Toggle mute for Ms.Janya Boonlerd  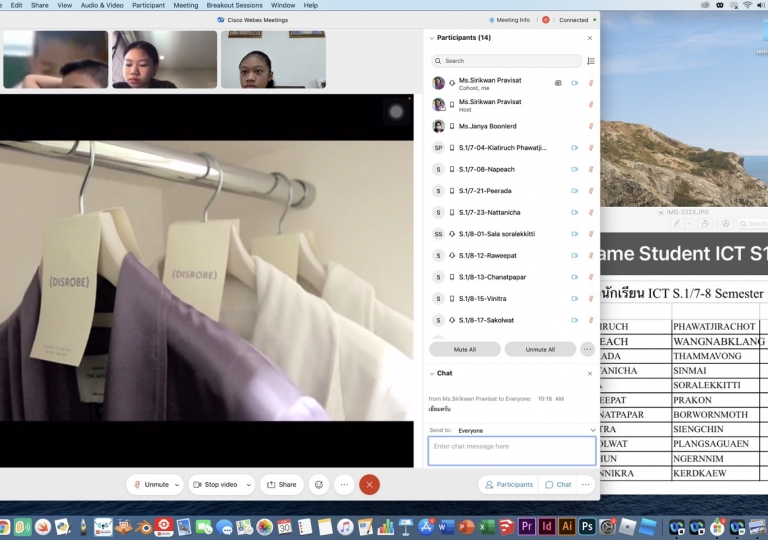591,126
